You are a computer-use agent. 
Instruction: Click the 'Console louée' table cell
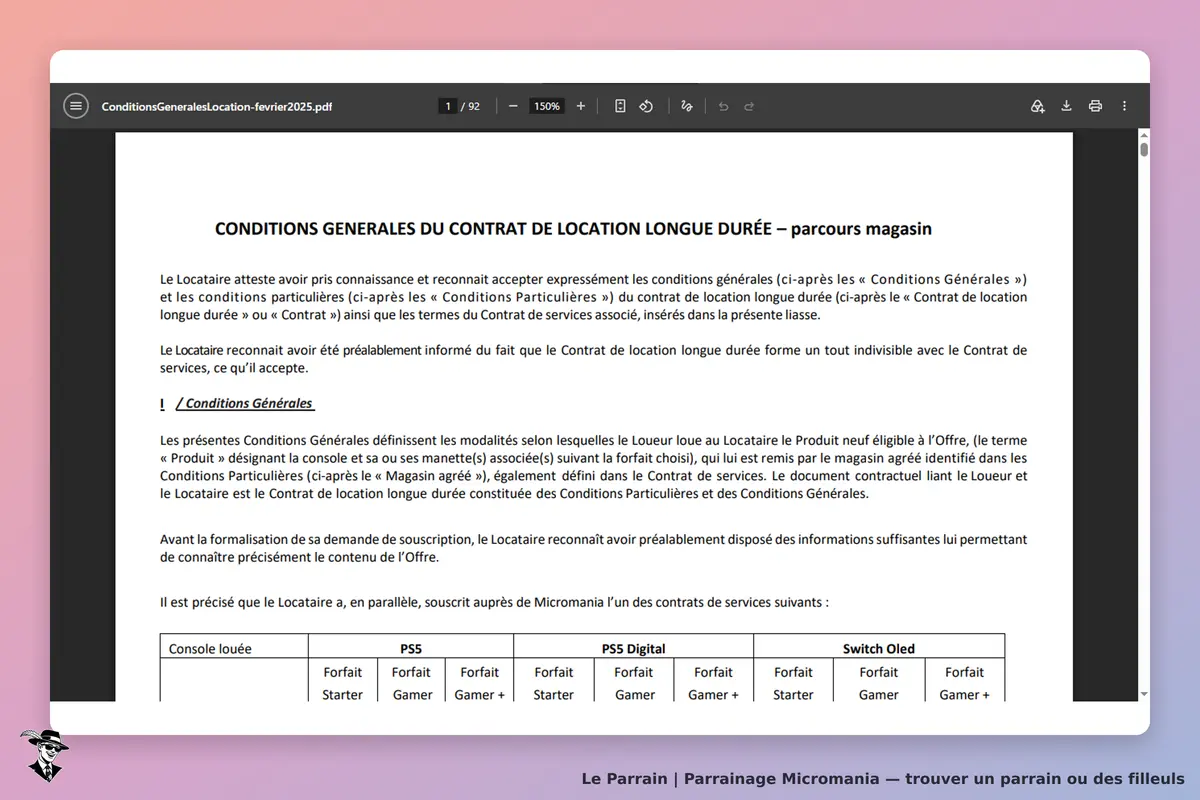pos(234,646)
